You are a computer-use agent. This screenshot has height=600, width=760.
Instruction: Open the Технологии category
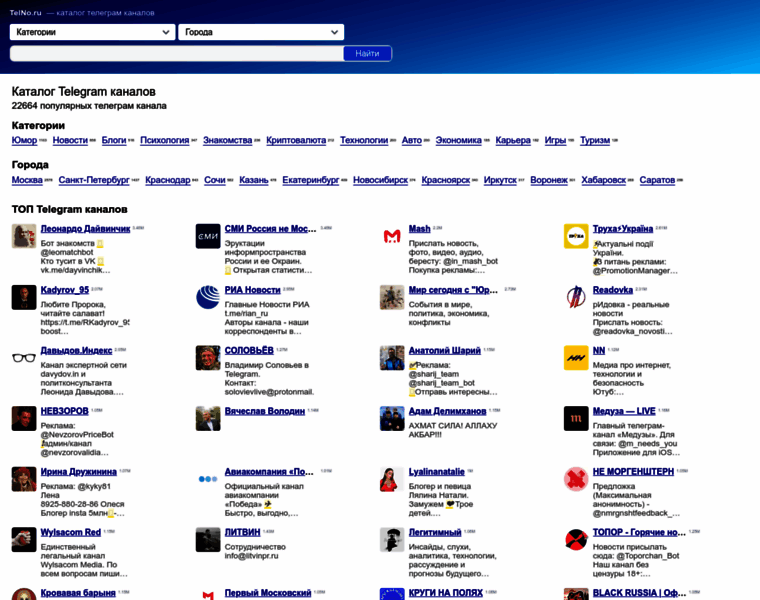pos(364,140)
